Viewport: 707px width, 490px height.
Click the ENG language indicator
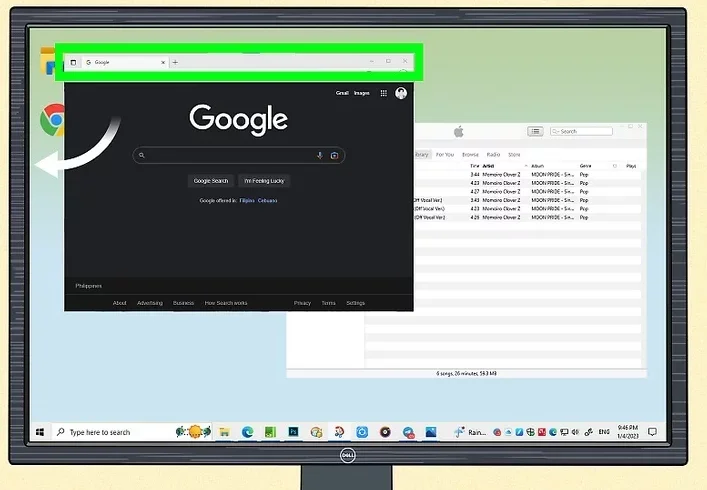pyautogui.click(x=604, y=432)
